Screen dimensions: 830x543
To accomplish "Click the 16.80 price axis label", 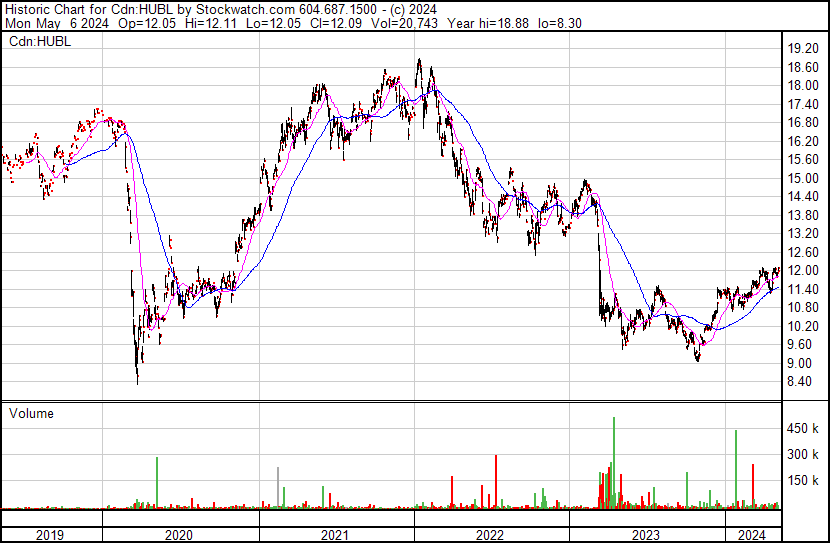I will tap(803, 123).
